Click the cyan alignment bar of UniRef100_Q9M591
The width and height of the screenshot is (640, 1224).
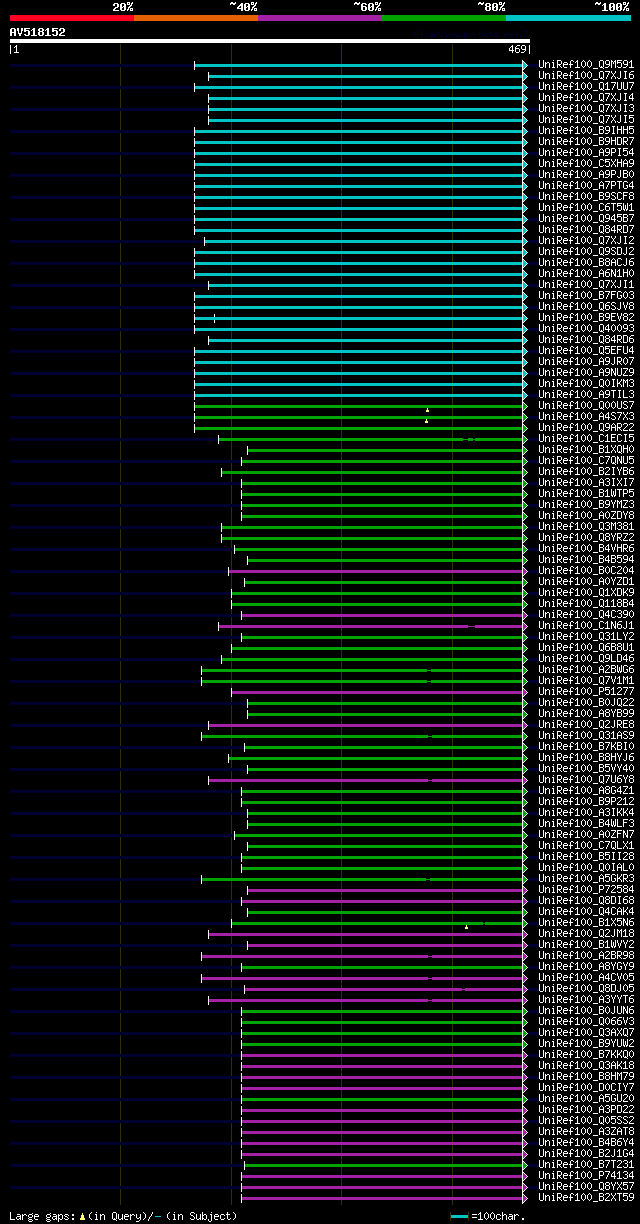pos(360,65)
